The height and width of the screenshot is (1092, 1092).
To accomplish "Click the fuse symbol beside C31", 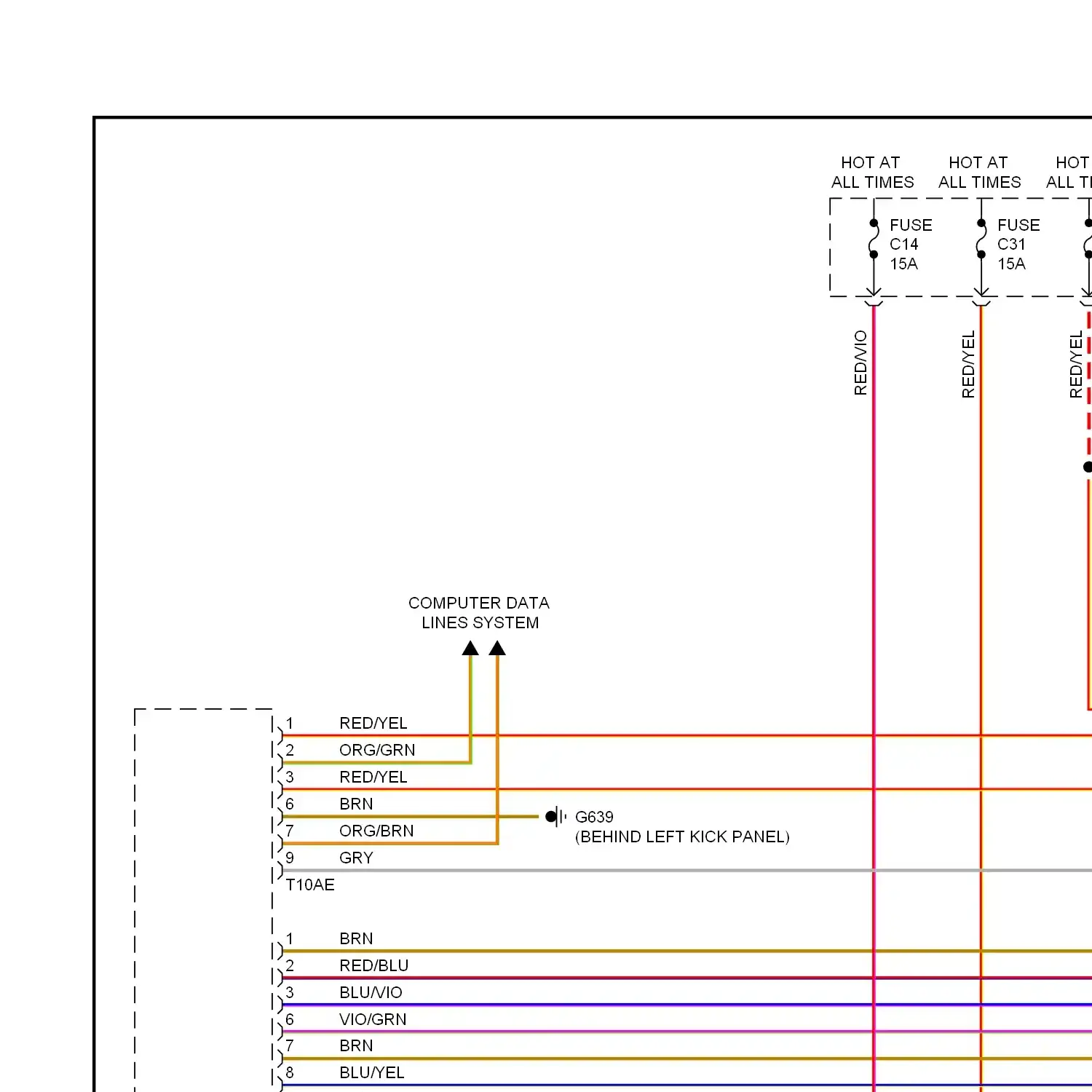I will point(981,239).
